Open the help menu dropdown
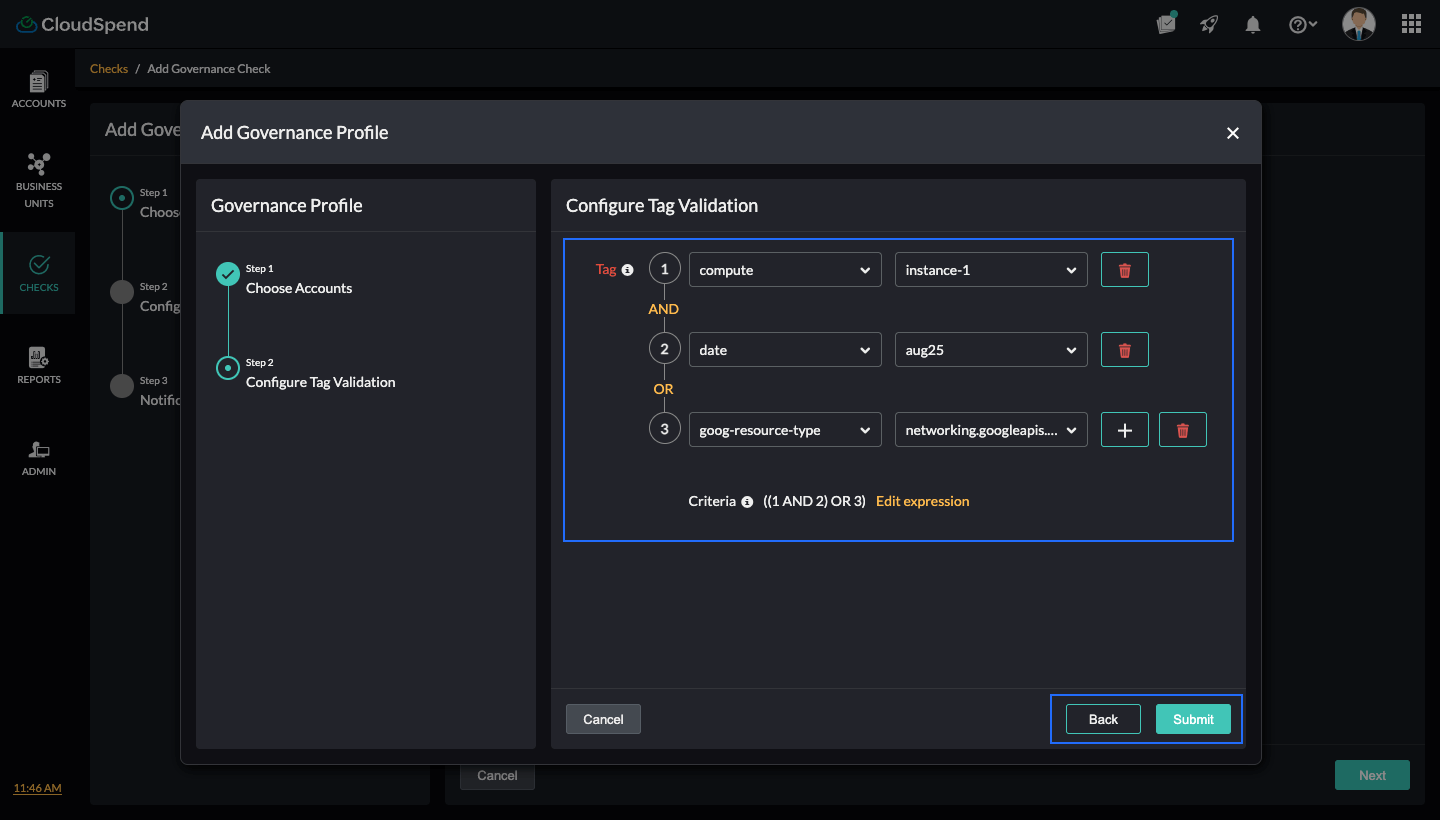 1302,25
